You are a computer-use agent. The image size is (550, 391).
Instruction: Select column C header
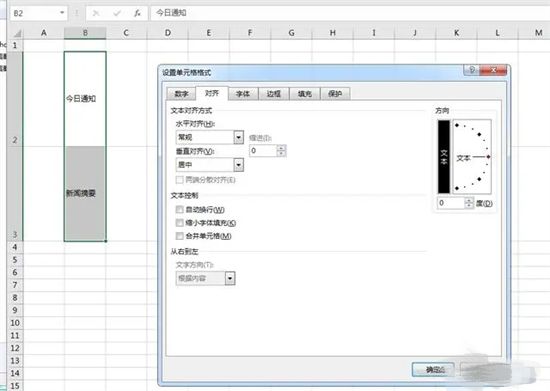(x=126, y=33)
